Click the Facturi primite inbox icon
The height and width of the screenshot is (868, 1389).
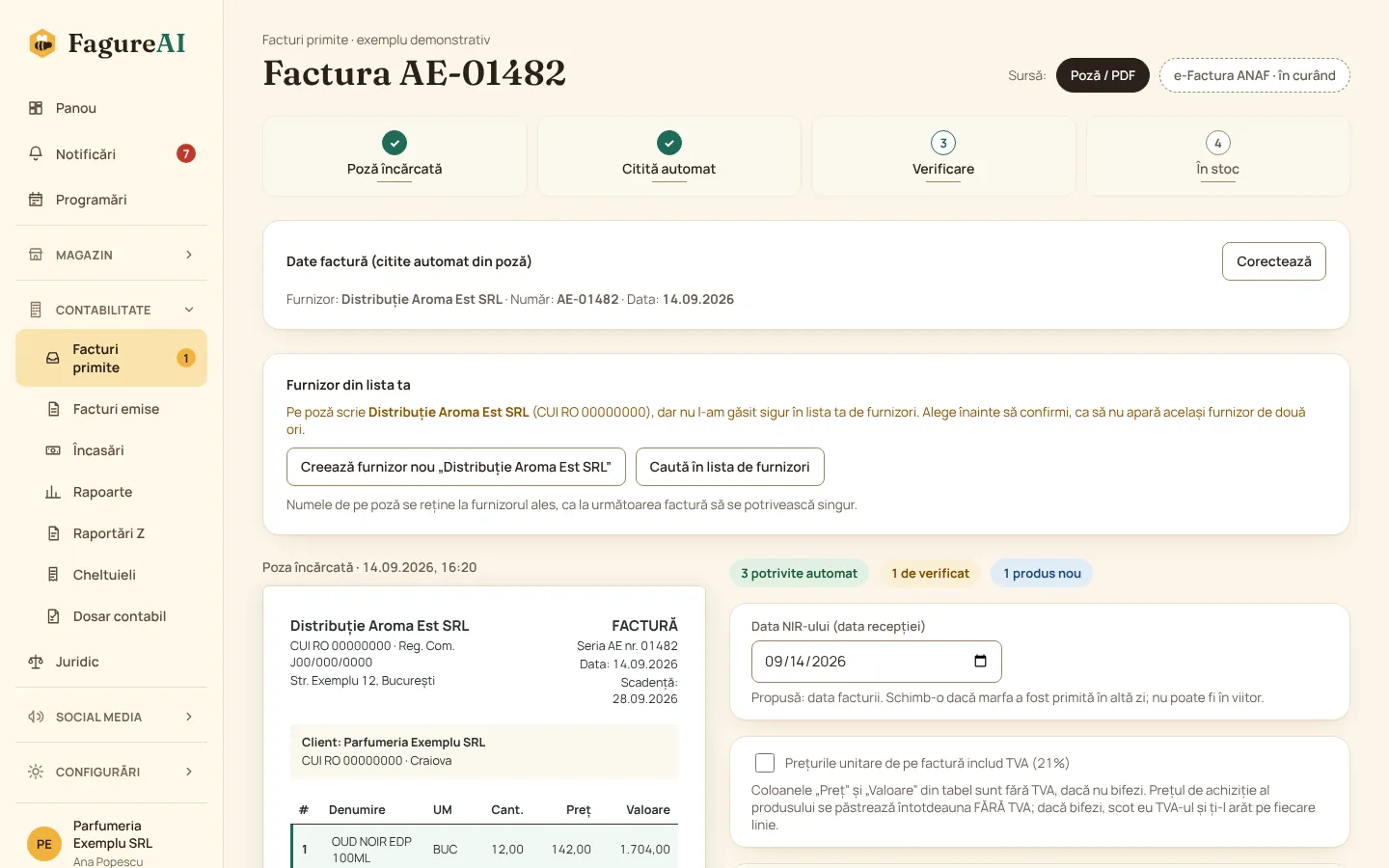pyautogui.click(x=53, y=358)
